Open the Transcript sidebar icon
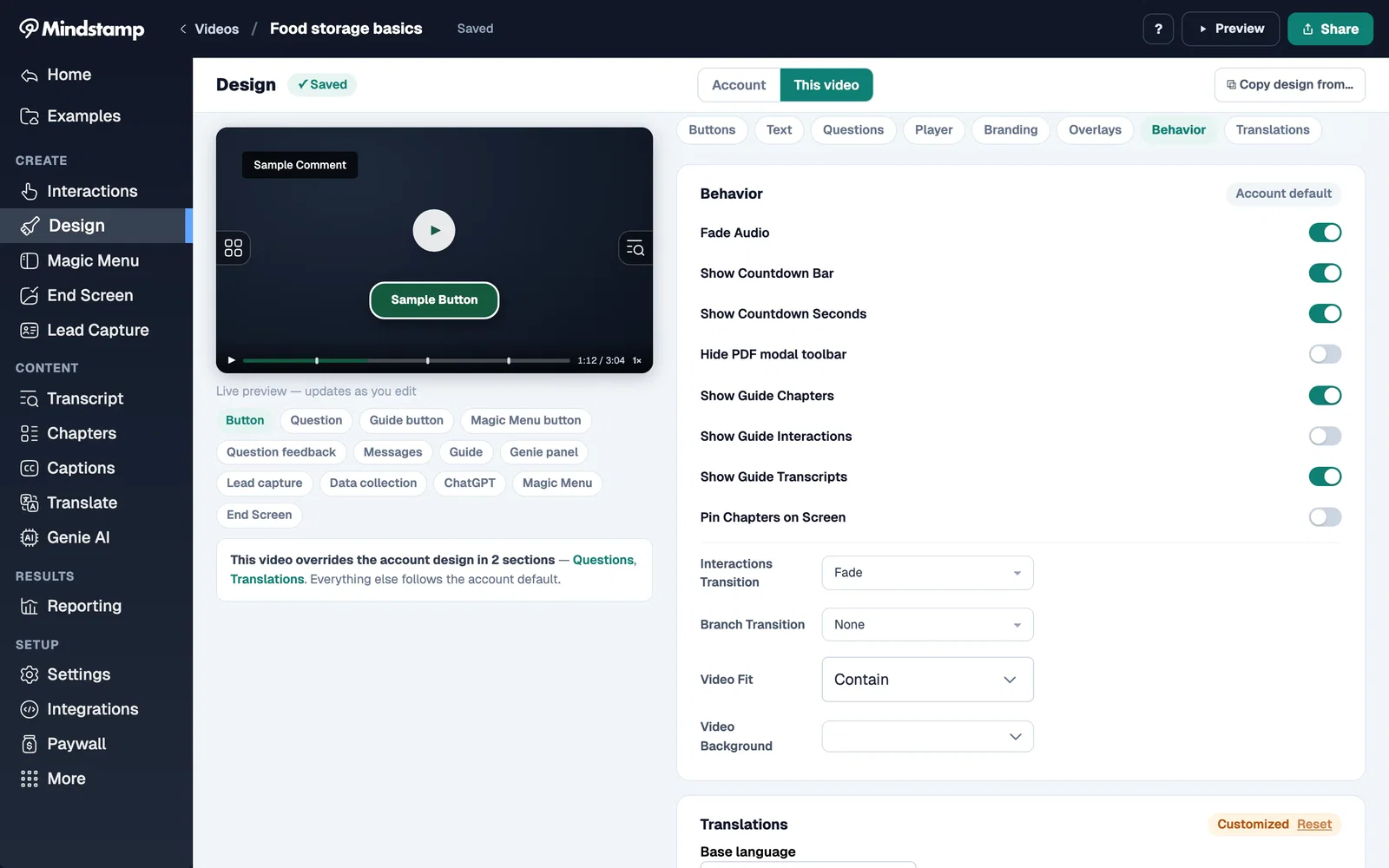 click(30, 399)
